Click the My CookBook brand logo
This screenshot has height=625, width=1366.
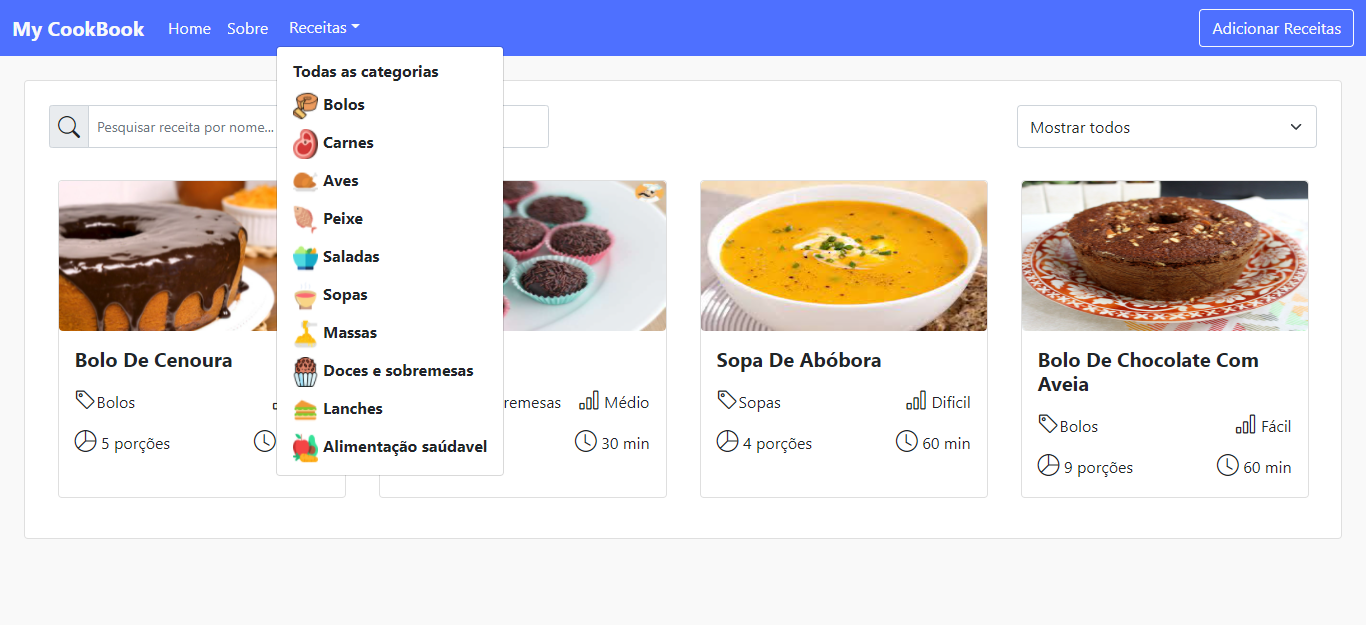[78, 29]
